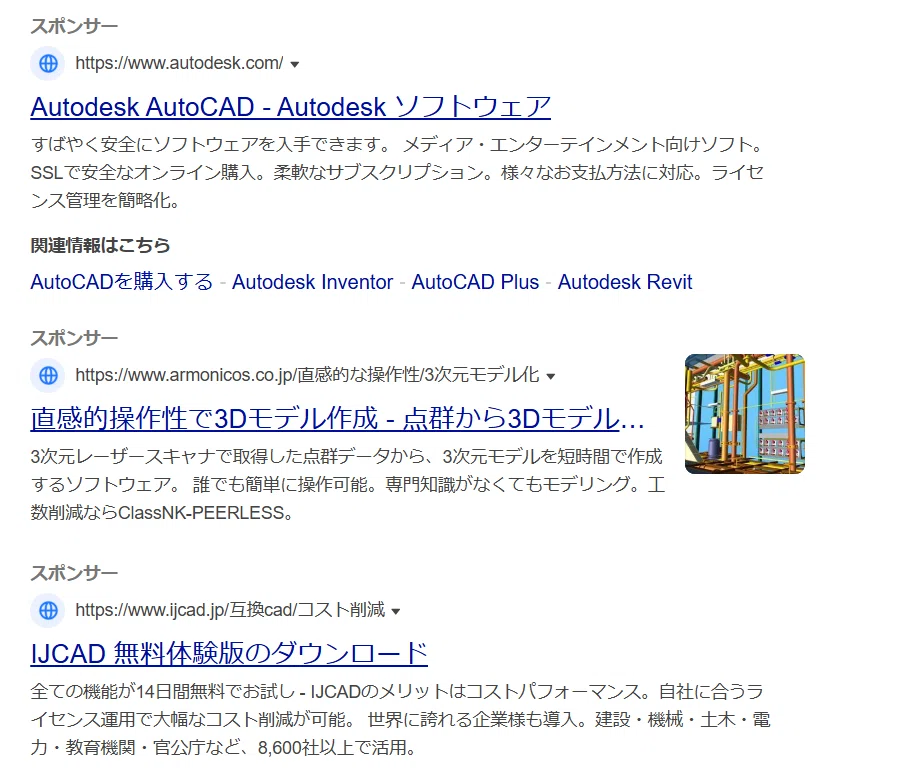Viewport: 921px width, 778px height.
Task: Click the globe icon beside ijcad.jp URL
Action: [48, 610]
